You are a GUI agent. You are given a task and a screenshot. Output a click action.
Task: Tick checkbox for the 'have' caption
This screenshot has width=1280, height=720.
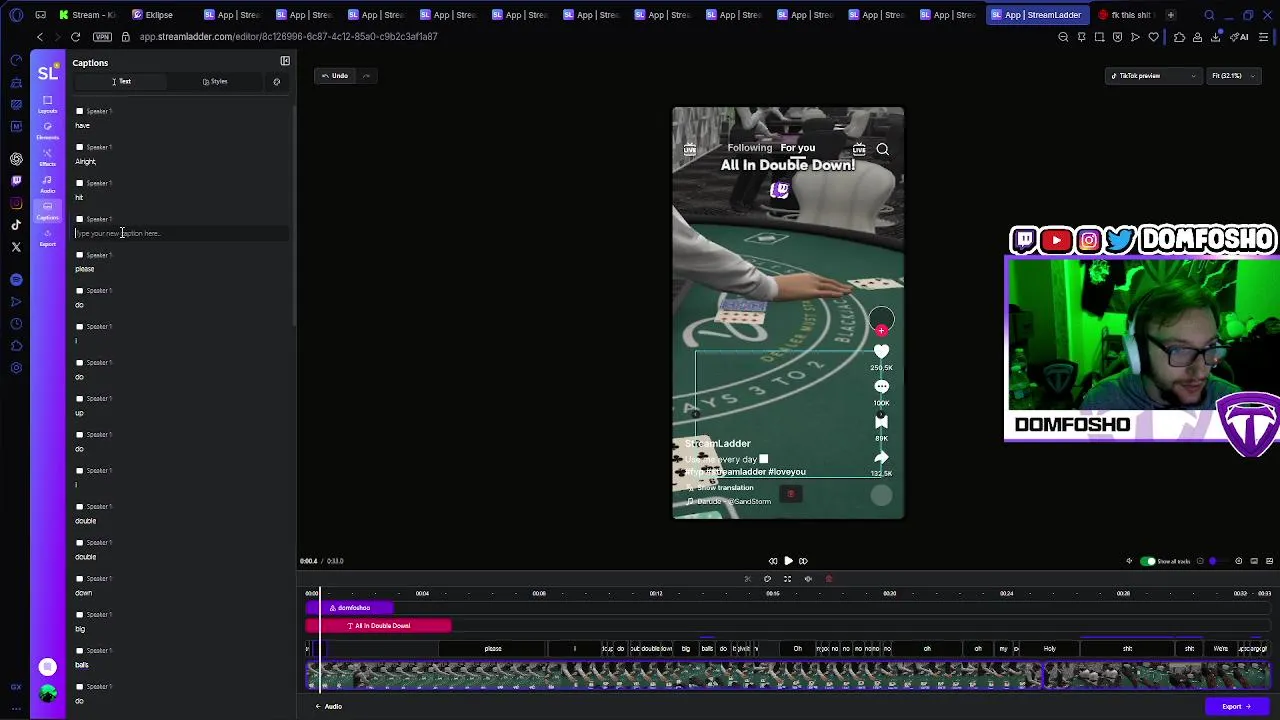[80, 111]
